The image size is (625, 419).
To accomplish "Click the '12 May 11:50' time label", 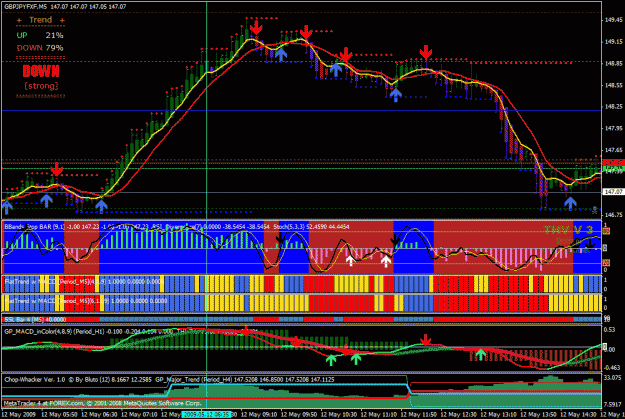I will pos(419,415).
